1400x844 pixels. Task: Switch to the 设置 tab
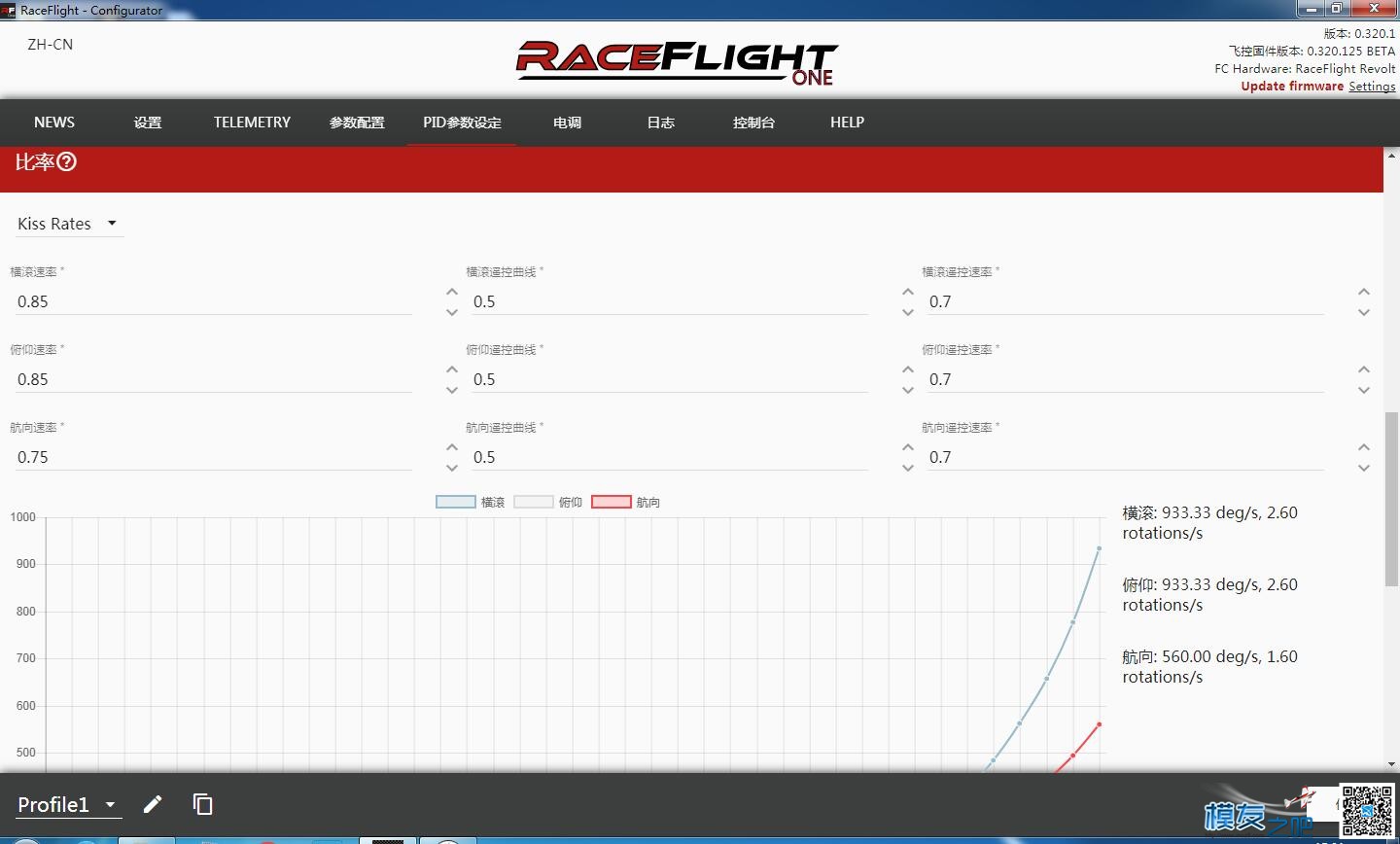point(148,123)
